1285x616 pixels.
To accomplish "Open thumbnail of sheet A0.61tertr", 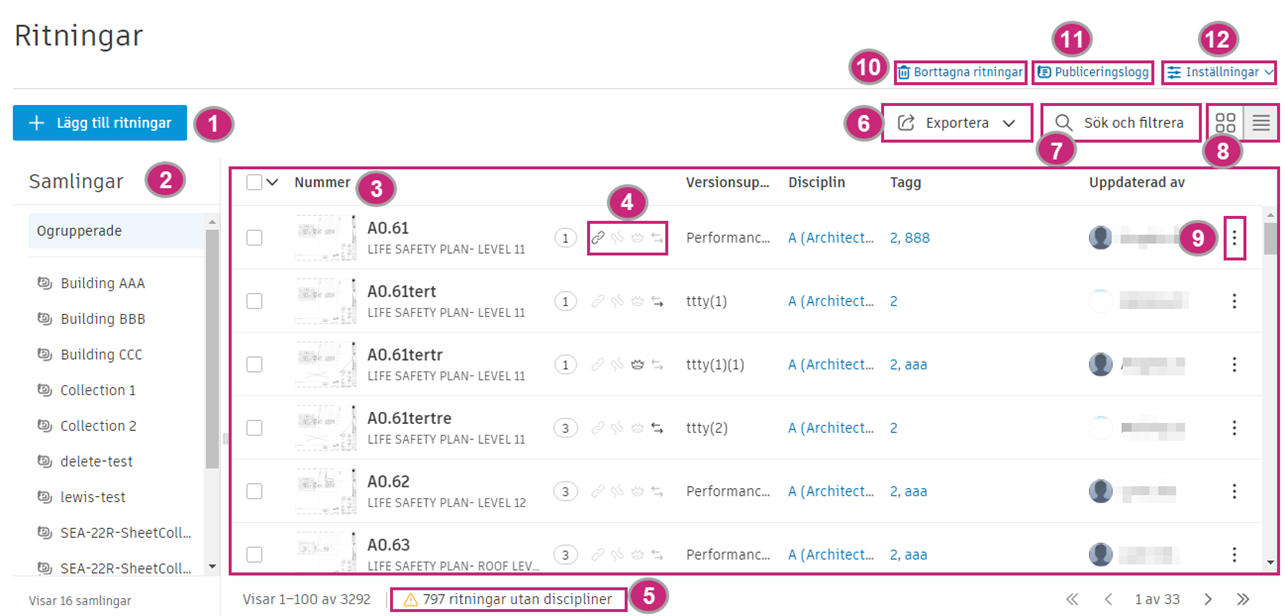I will (x=326, y=365).
